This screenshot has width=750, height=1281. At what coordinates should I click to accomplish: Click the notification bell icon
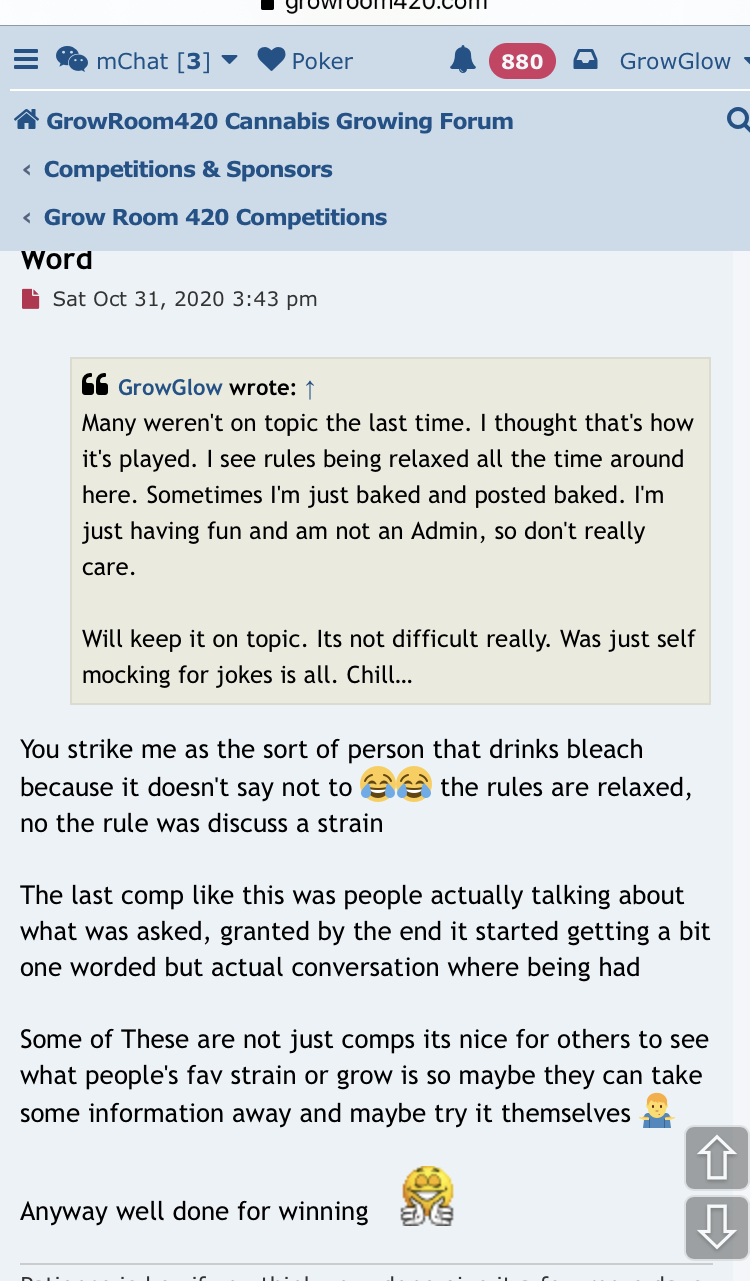point(462,60)
